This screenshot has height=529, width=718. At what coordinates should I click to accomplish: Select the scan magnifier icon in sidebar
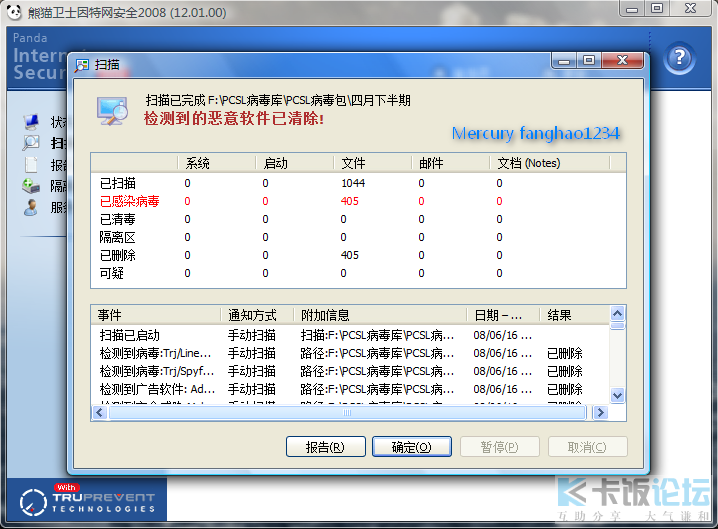(31, 143)
